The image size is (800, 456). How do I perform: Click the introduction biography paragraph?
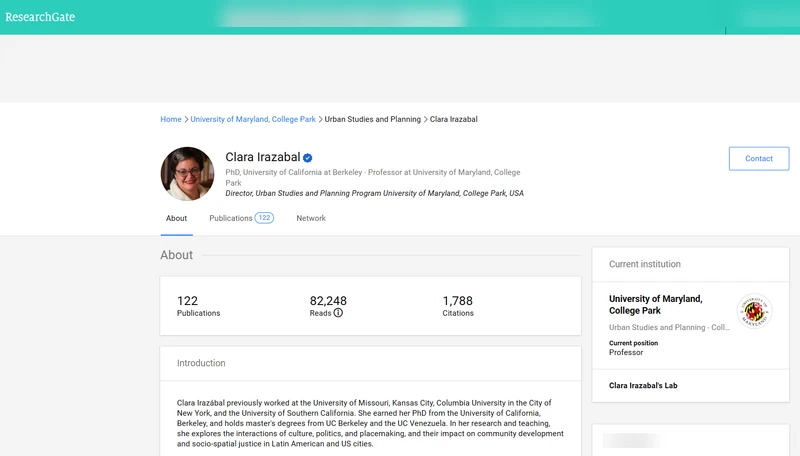[370, 423]
